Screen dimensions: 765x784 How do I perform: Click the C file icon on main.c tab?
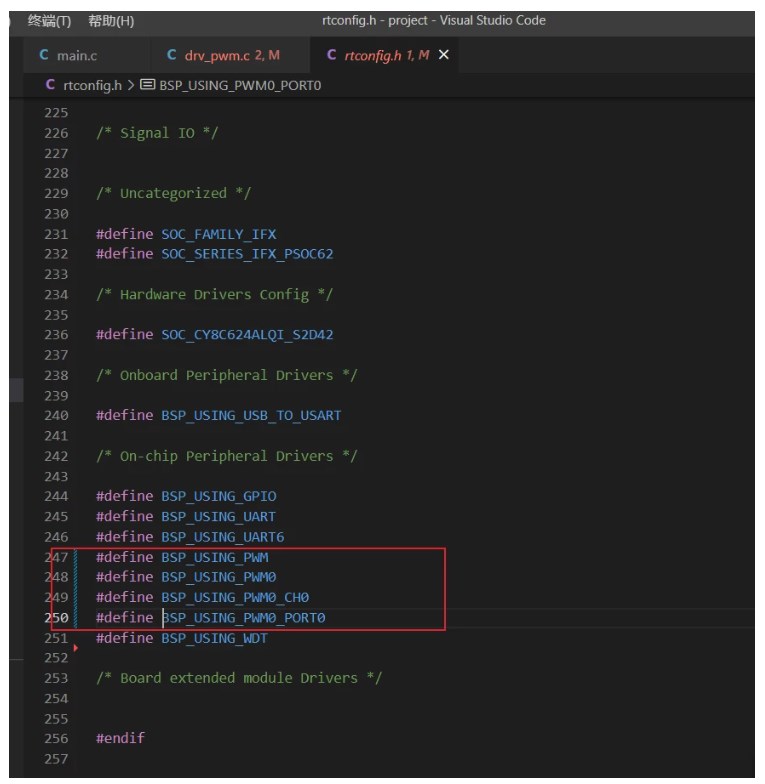click(x=44, y=55)
